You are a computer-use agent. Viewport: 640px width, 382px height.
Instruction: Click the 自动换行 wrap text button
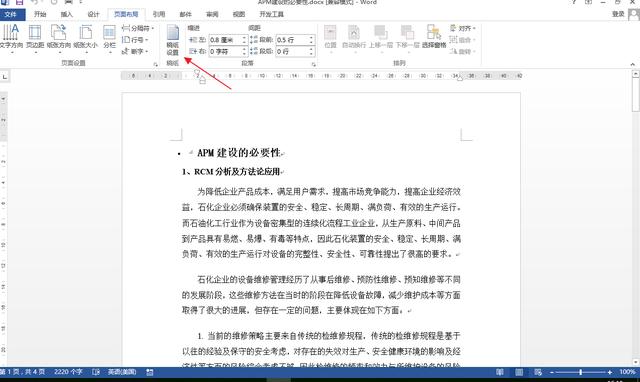(x=354, y=38)
